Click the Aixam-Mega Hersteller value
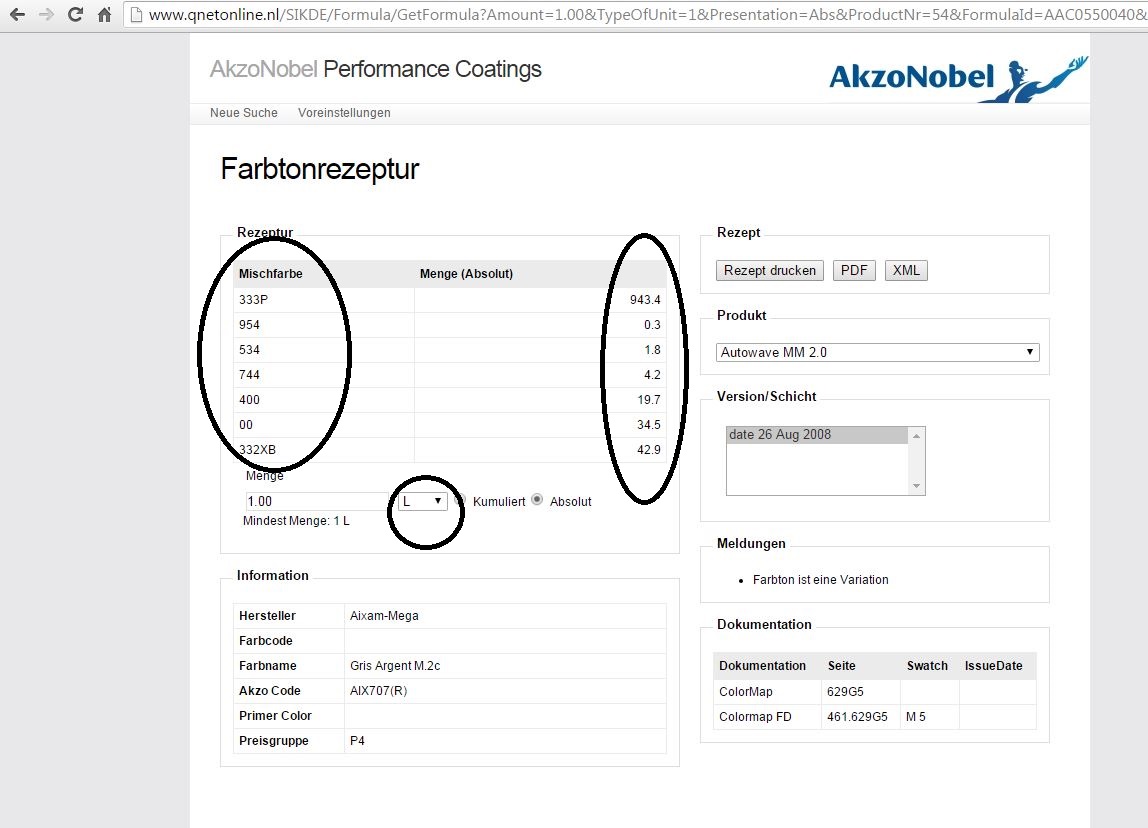The width and height of the screenshot is (1148, 828). (x=384, y=616)
